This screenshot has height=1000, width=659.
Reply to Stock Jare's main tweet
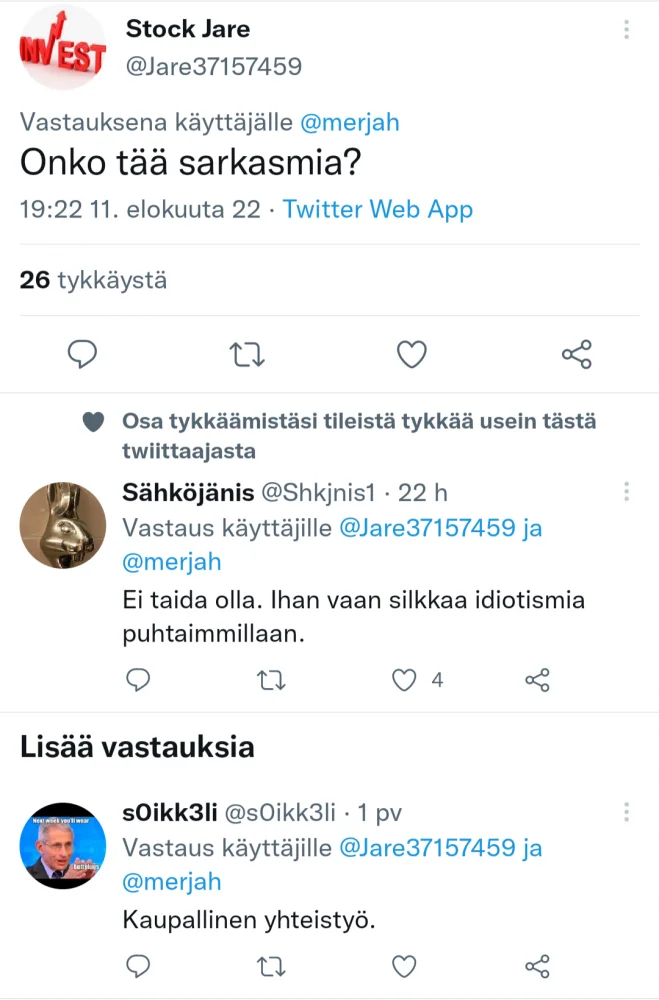pos(82,354)
